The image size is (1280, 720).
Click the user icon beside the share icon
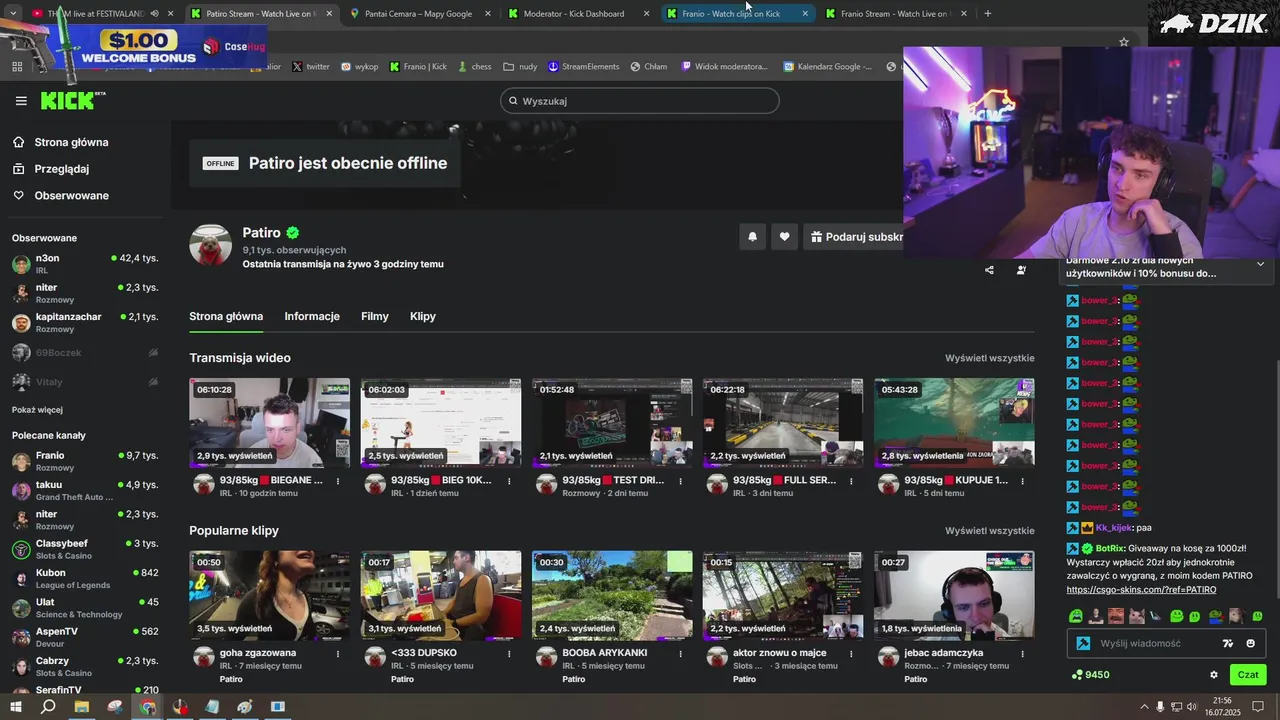click(1021, 270)
